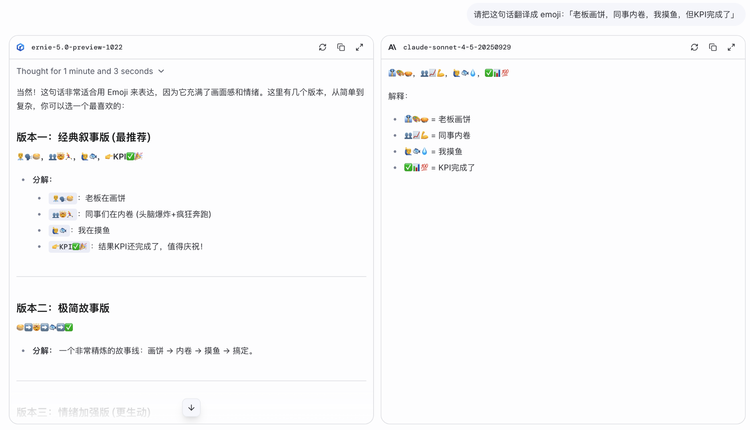Expand the ernie panel to fullscreen
750x430 pixels.
[x=359, y=47]
